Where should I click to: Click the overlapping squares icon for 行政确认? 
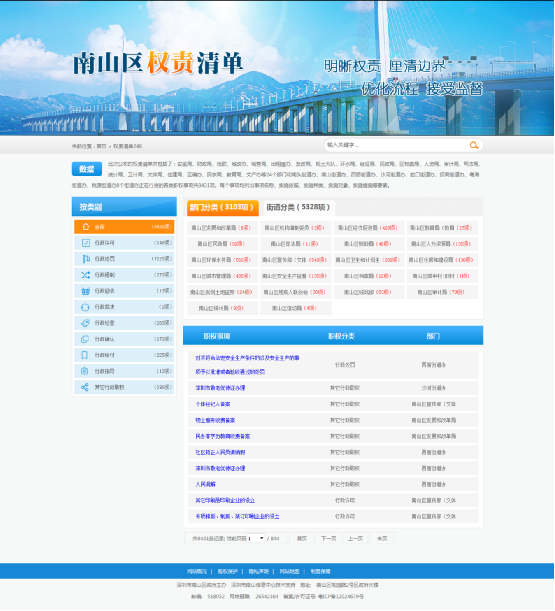point(85,339)
